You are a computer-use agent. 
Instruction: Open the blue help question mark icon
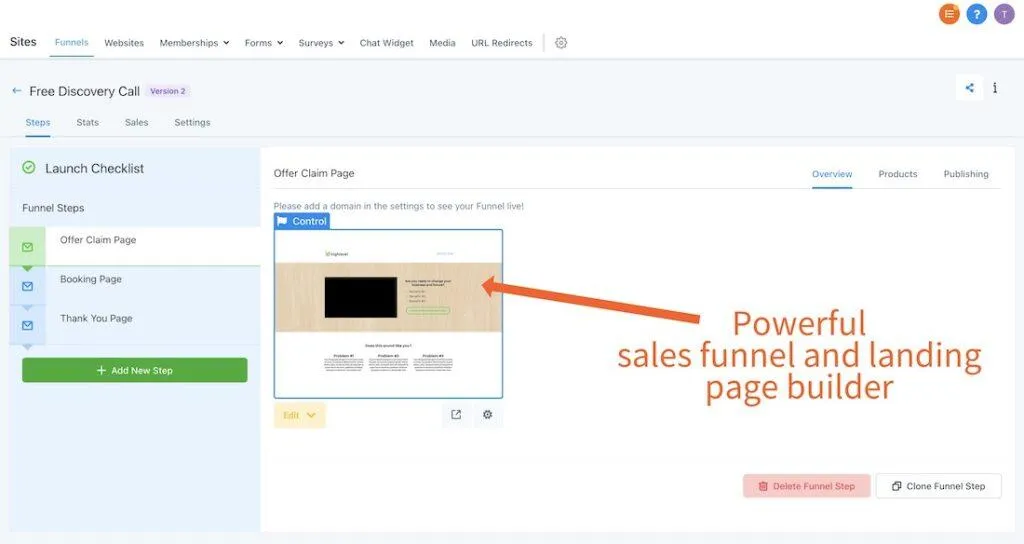976,14
